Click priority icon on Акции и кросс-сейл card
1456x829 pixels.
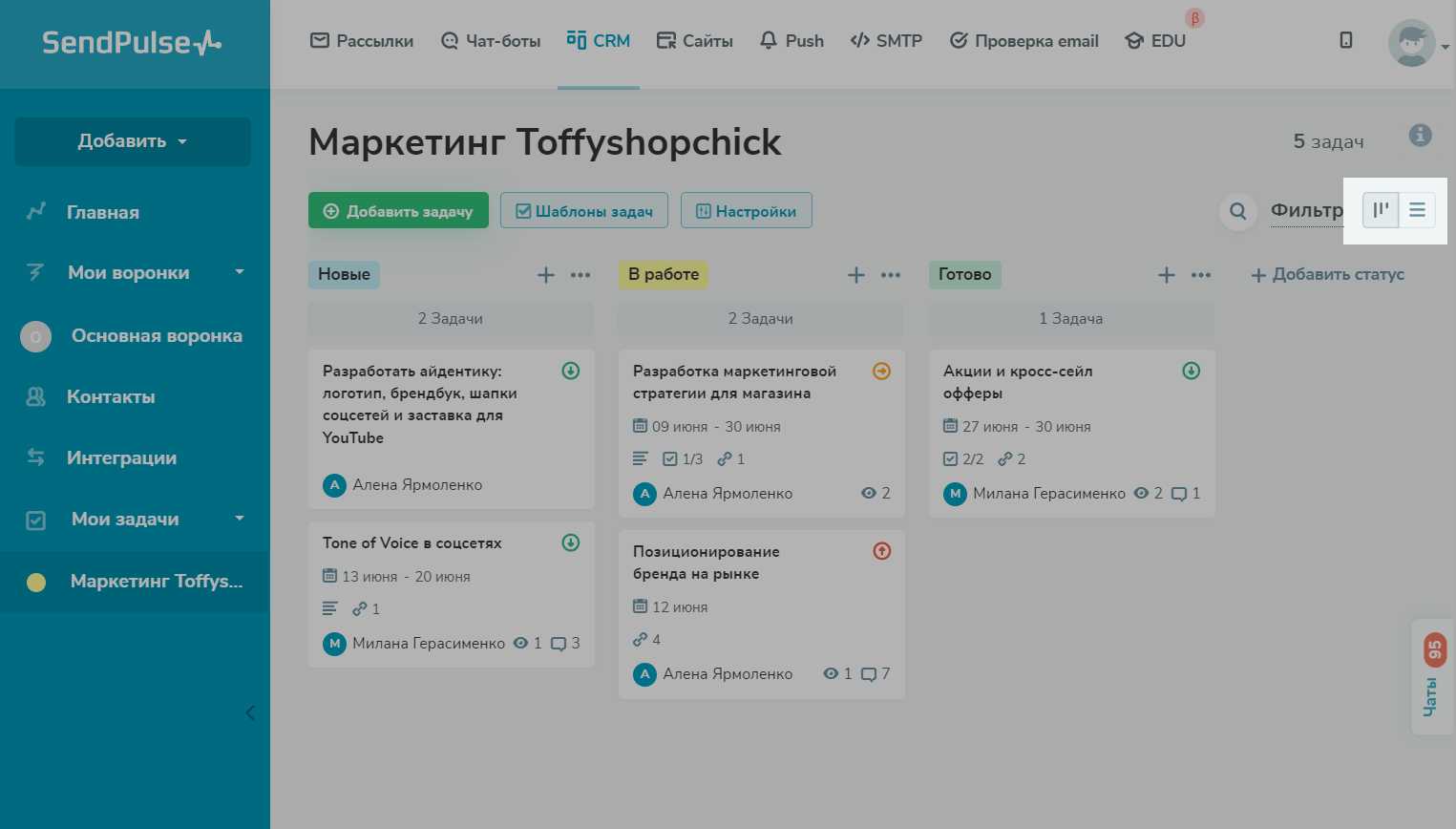1192,371
